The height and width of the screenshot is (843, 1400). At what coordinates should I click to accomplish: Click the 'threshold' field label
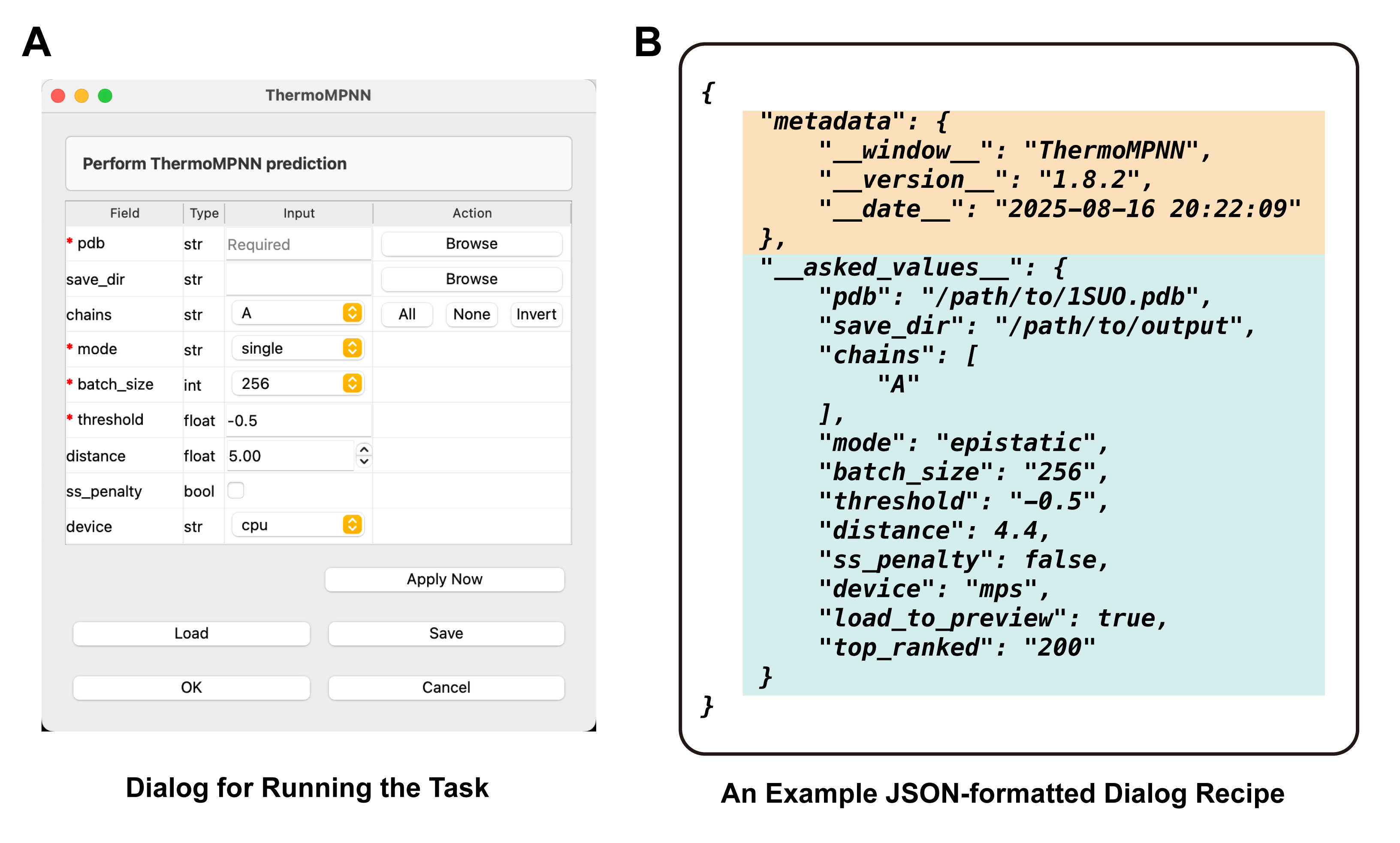(x=110, y=420)
